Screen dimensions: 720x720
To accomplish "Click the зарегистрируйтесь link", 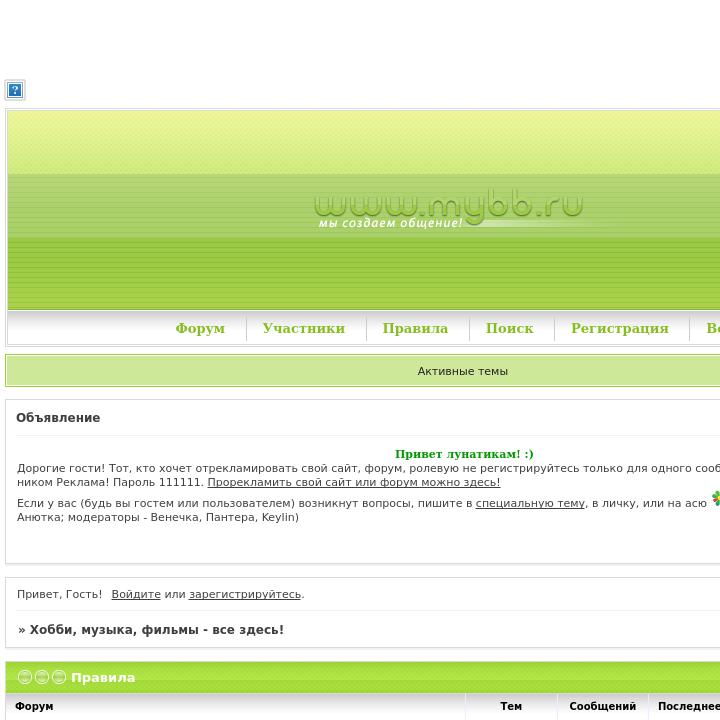I will 245,594.
